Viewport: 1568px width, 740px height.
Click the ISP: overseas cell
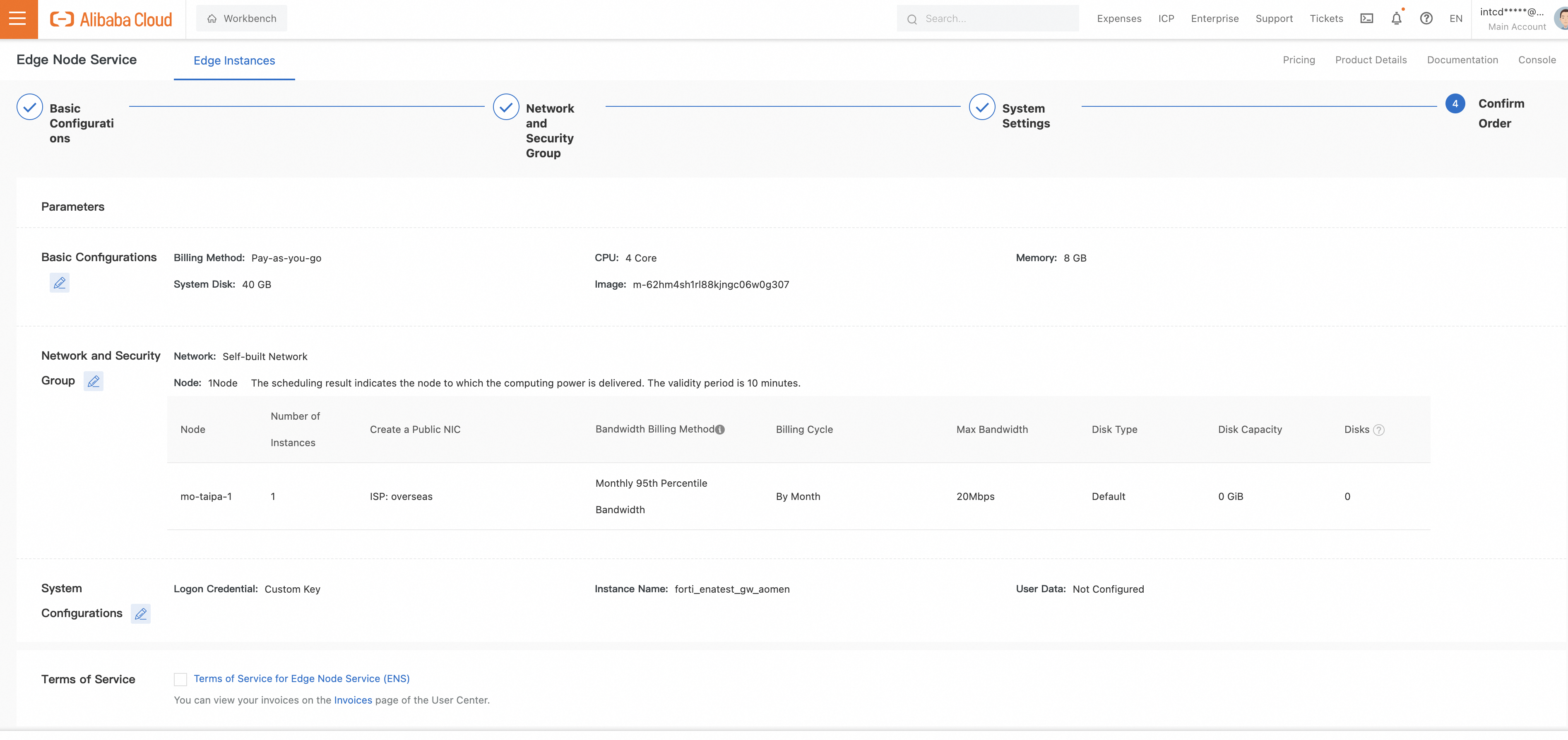click(401, 497)
